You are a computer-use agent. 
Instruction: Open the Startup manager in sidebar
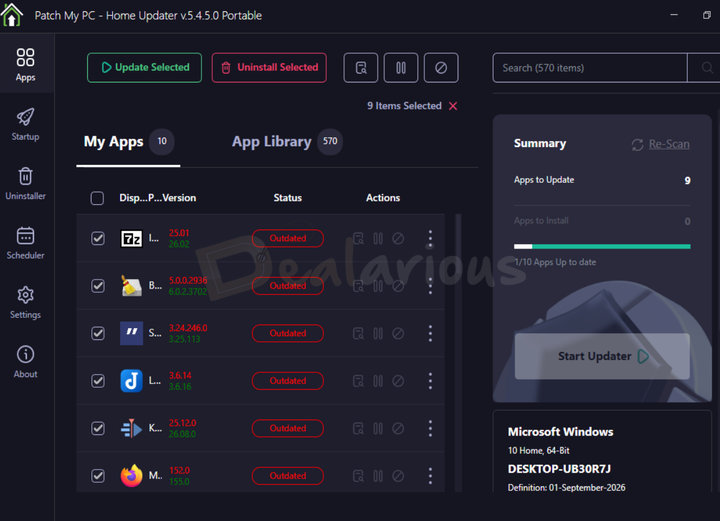pos(26,124)
